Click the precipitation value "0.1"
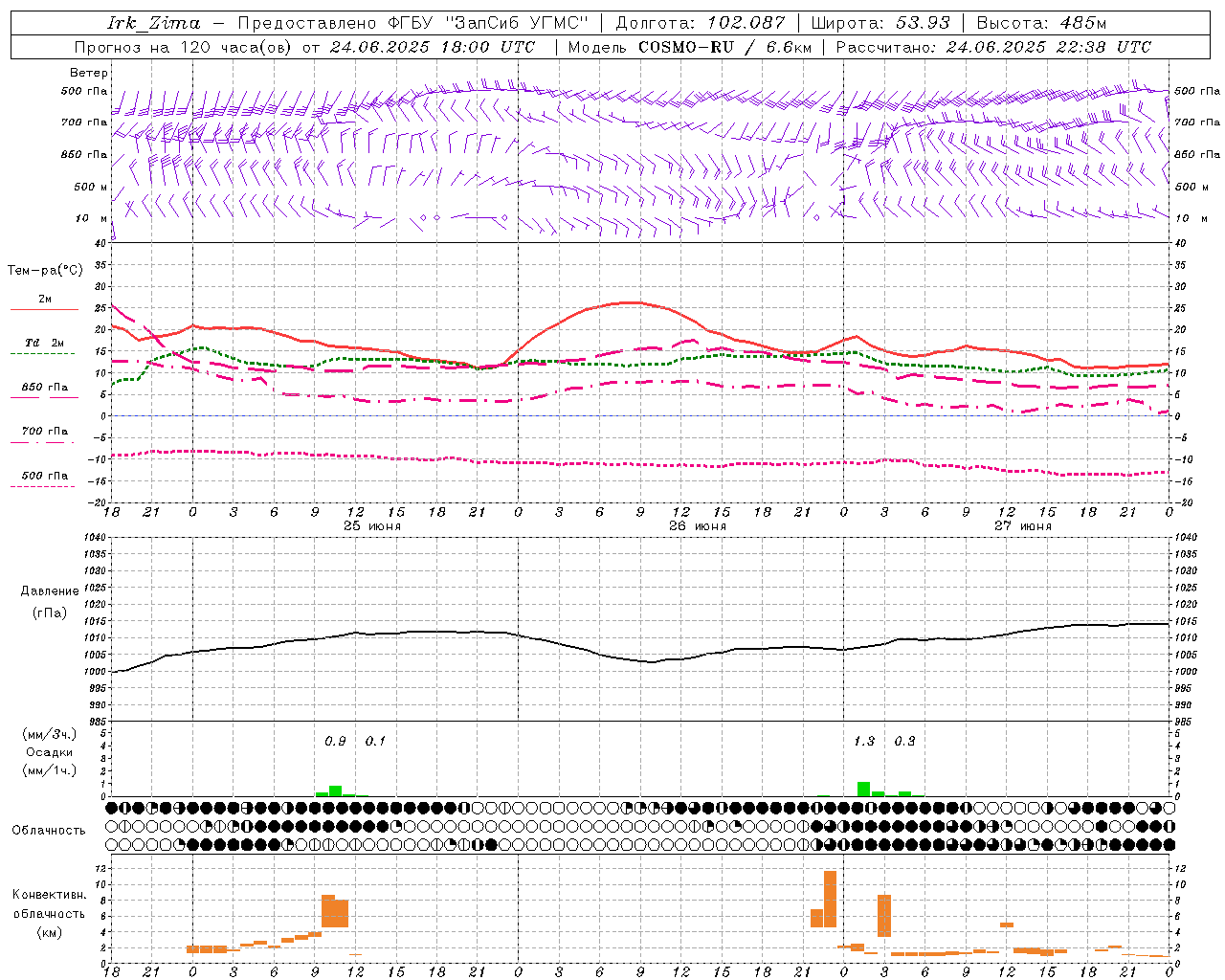The height and width of the screenshot is (980, 1225). click(375, 742)
